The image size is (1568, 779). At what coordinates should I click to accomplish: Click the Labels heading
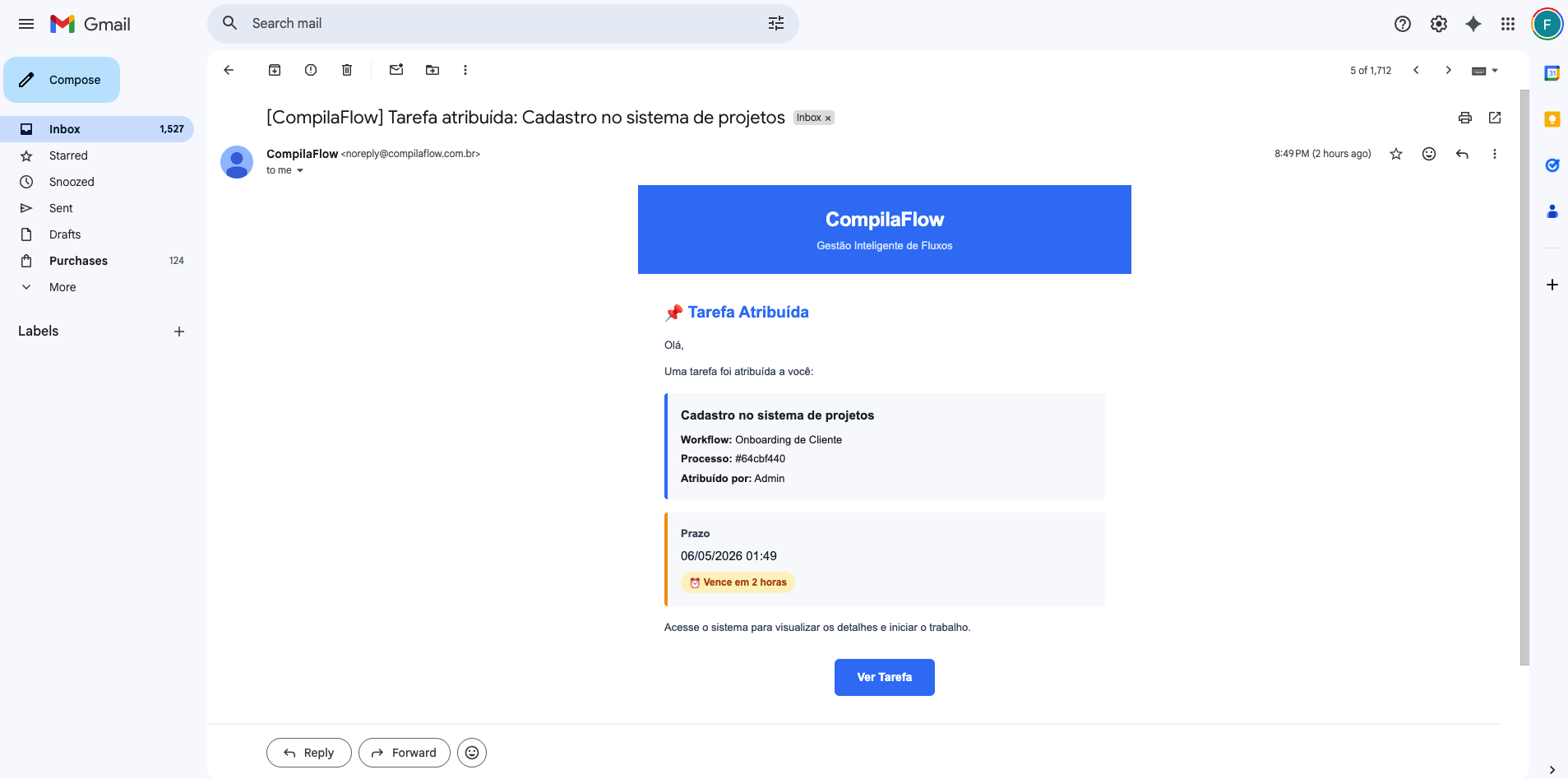pos(39,331)
